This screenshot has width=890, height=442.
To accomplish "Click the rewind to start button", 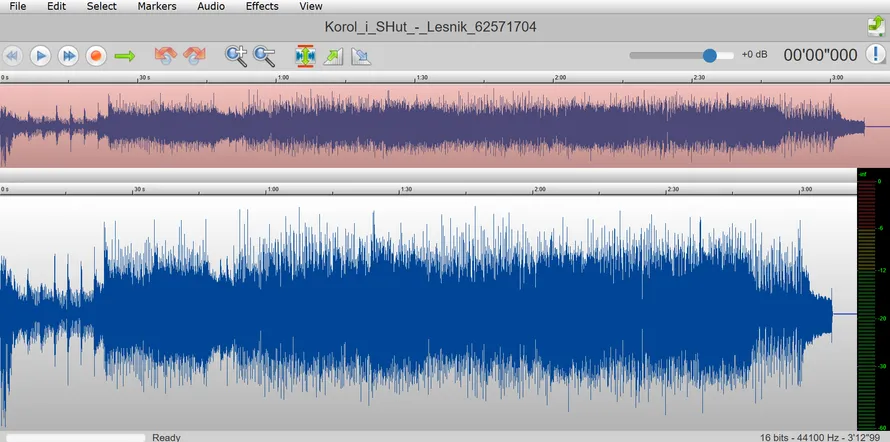I will 13,56.
